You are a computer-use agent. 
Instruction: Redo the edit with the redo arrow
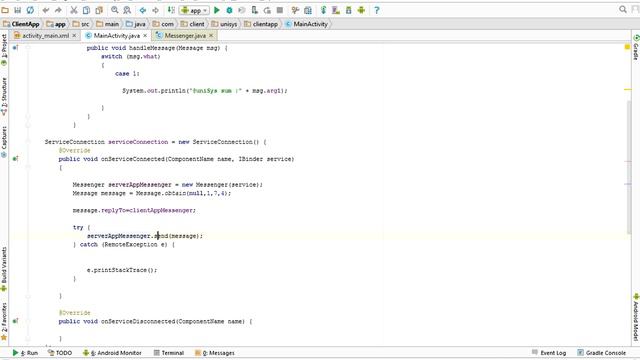click(58, 10)
